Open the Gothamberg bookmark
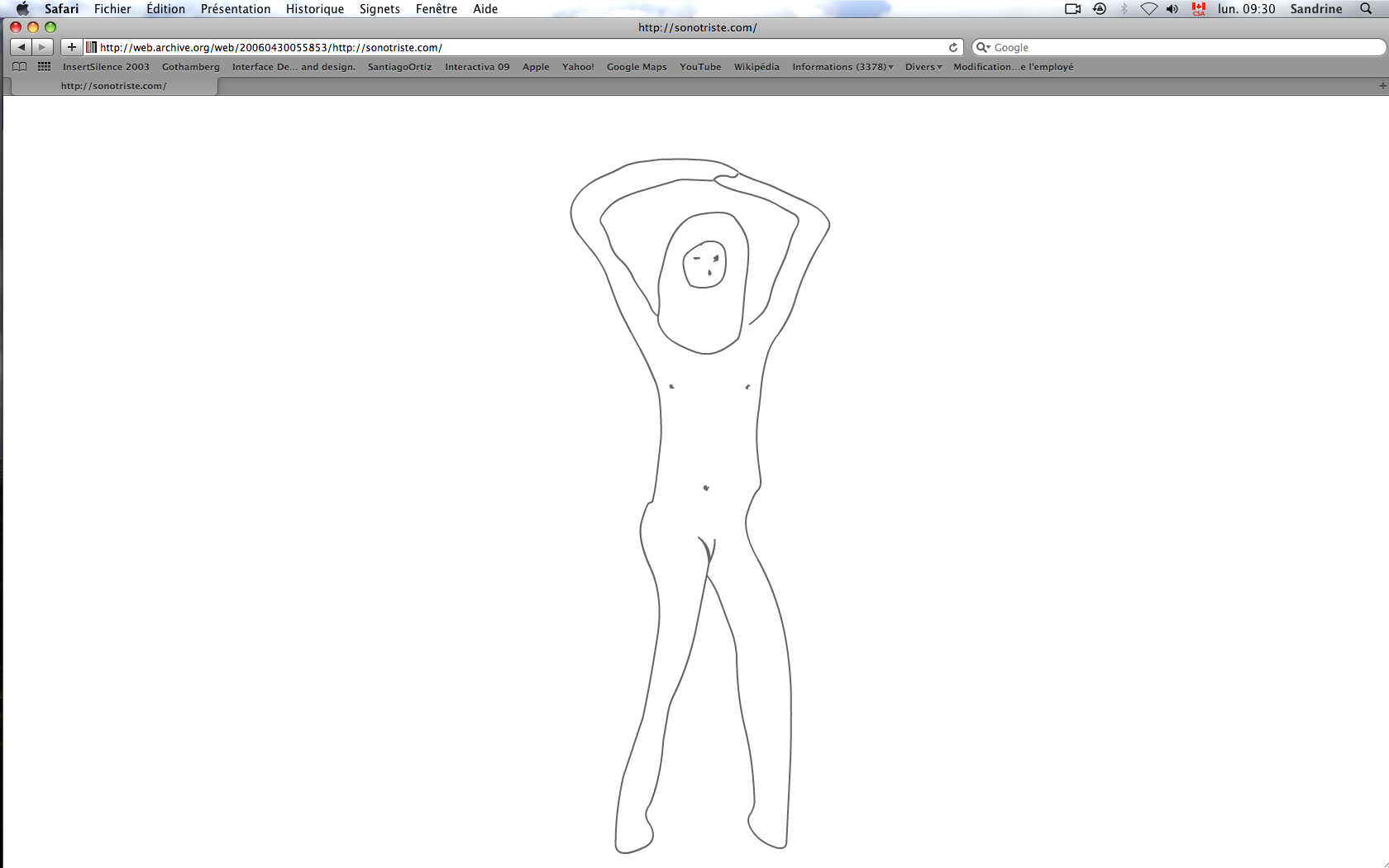 (191, 67)
